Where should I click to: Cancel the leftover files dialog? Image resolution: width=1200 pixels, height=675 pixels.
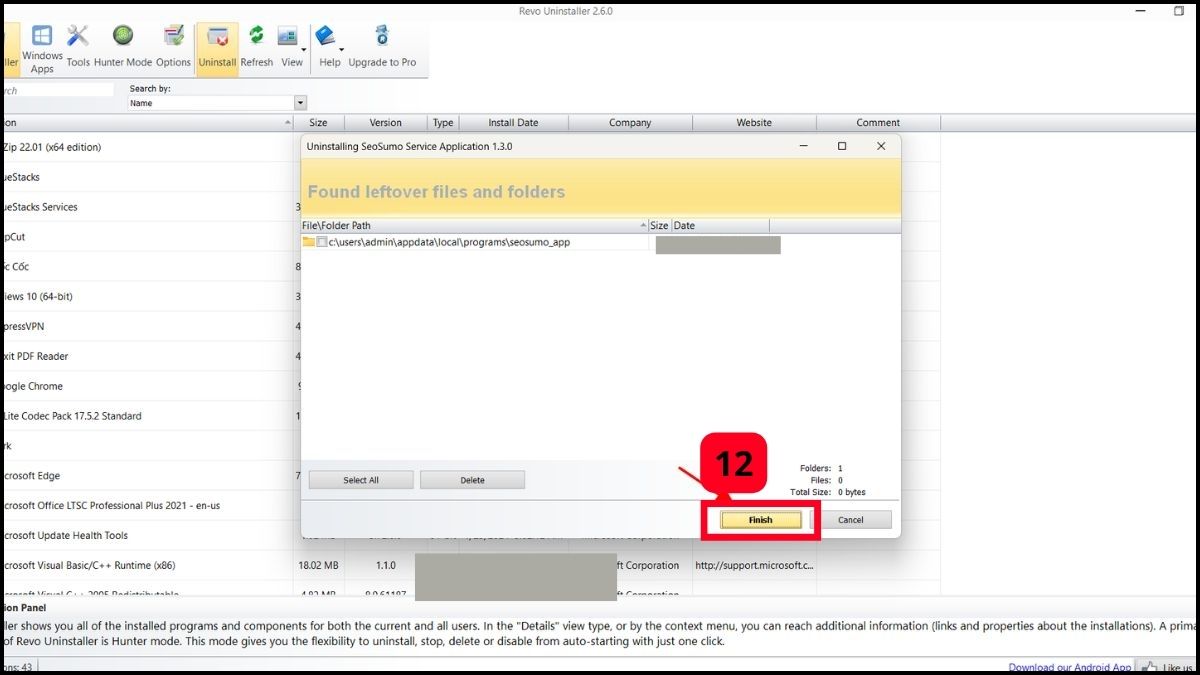851,520
